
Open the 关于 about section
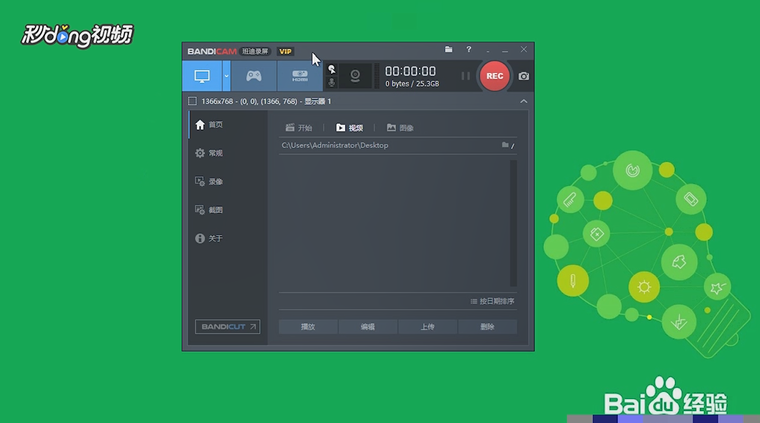tap(228, 238)
